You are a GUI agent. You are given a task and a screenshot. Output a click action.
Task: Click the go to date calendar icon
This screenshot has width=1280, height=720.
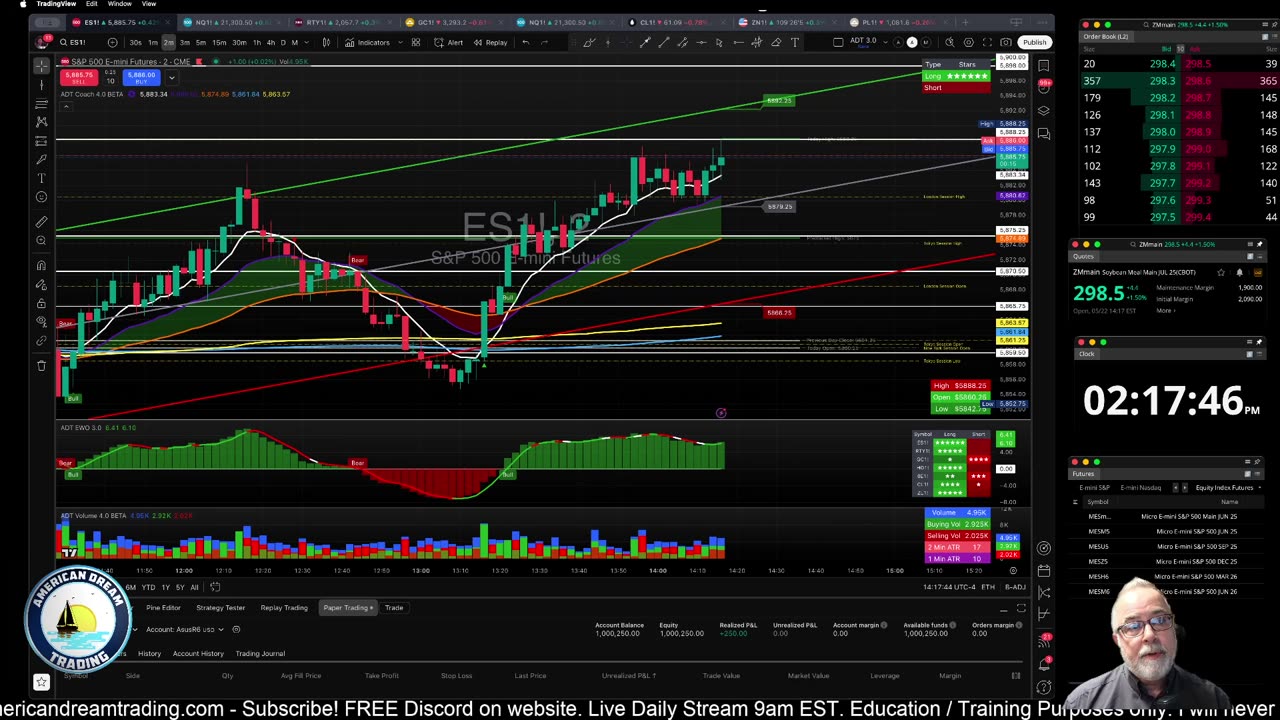(215, 587)
